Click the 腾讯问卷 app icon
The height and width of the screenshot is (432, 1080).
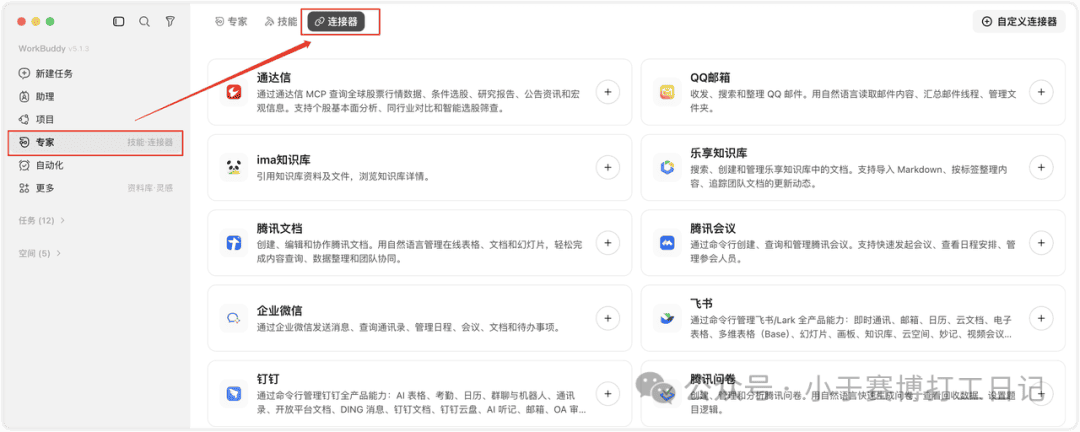[667, 393]
